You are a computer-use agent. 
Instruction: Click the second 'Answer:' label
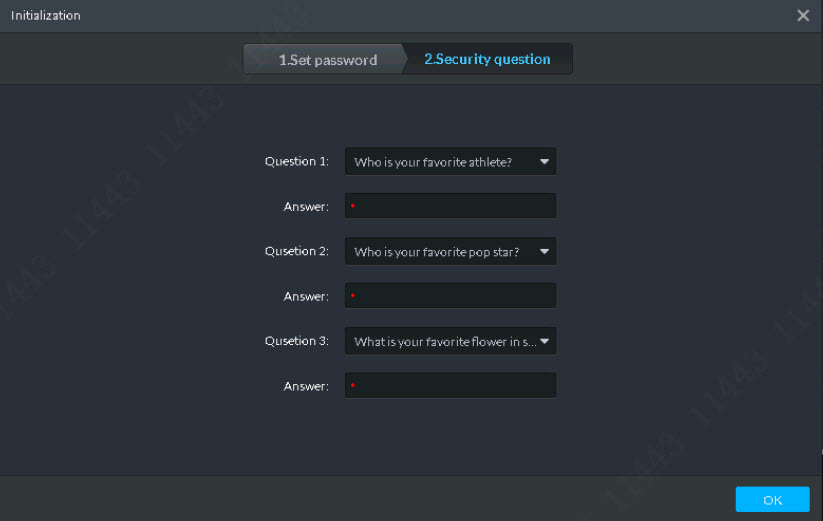[x=306, y=297]
